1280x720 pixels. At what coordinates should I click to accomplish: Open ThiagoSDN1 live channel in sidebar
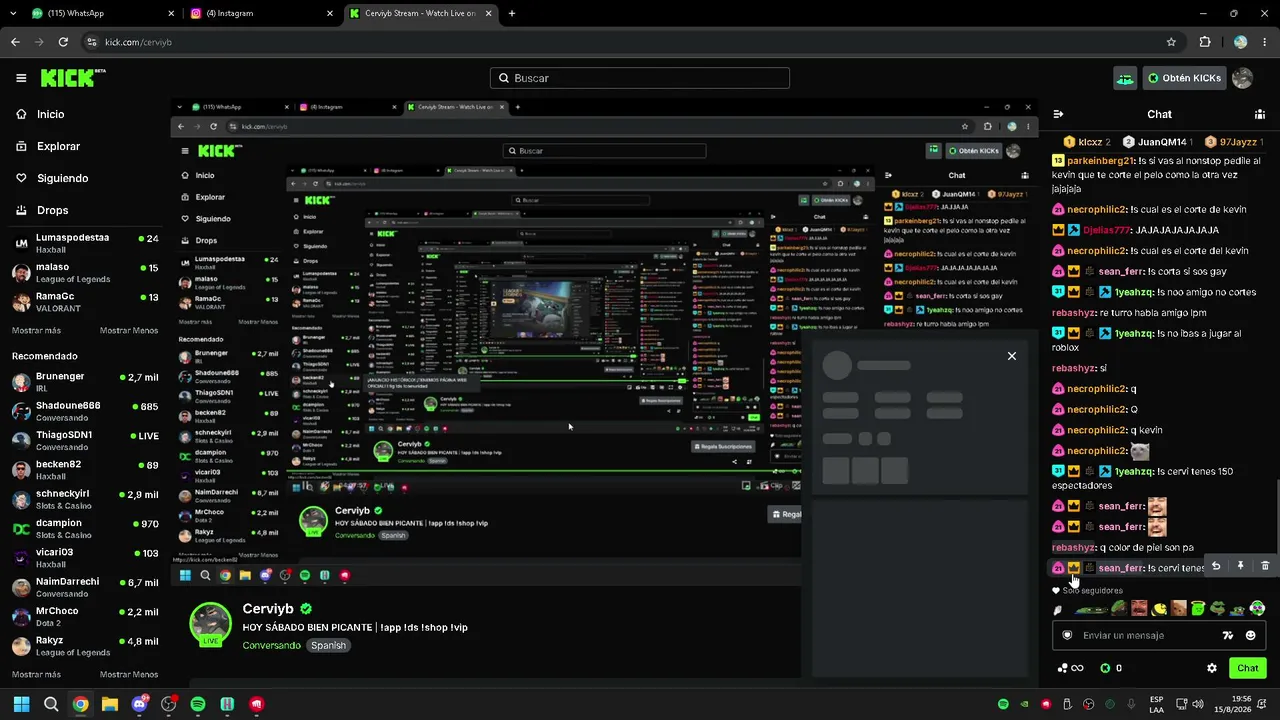coord(85,441)
